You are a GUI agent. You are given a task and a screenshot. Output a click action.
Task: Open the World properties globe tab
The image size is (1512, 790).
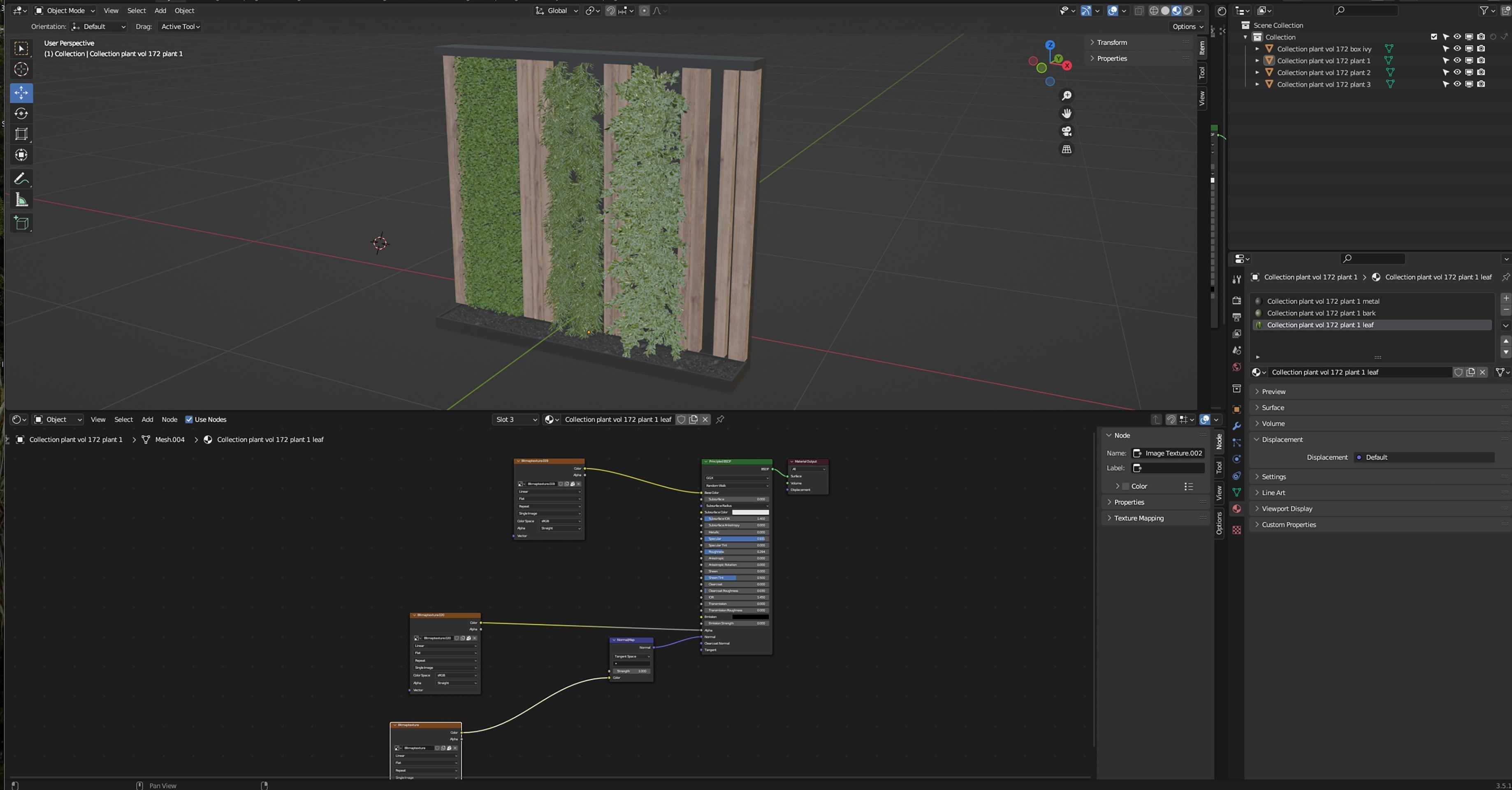pyautogui.click(x=1237, y=367)
